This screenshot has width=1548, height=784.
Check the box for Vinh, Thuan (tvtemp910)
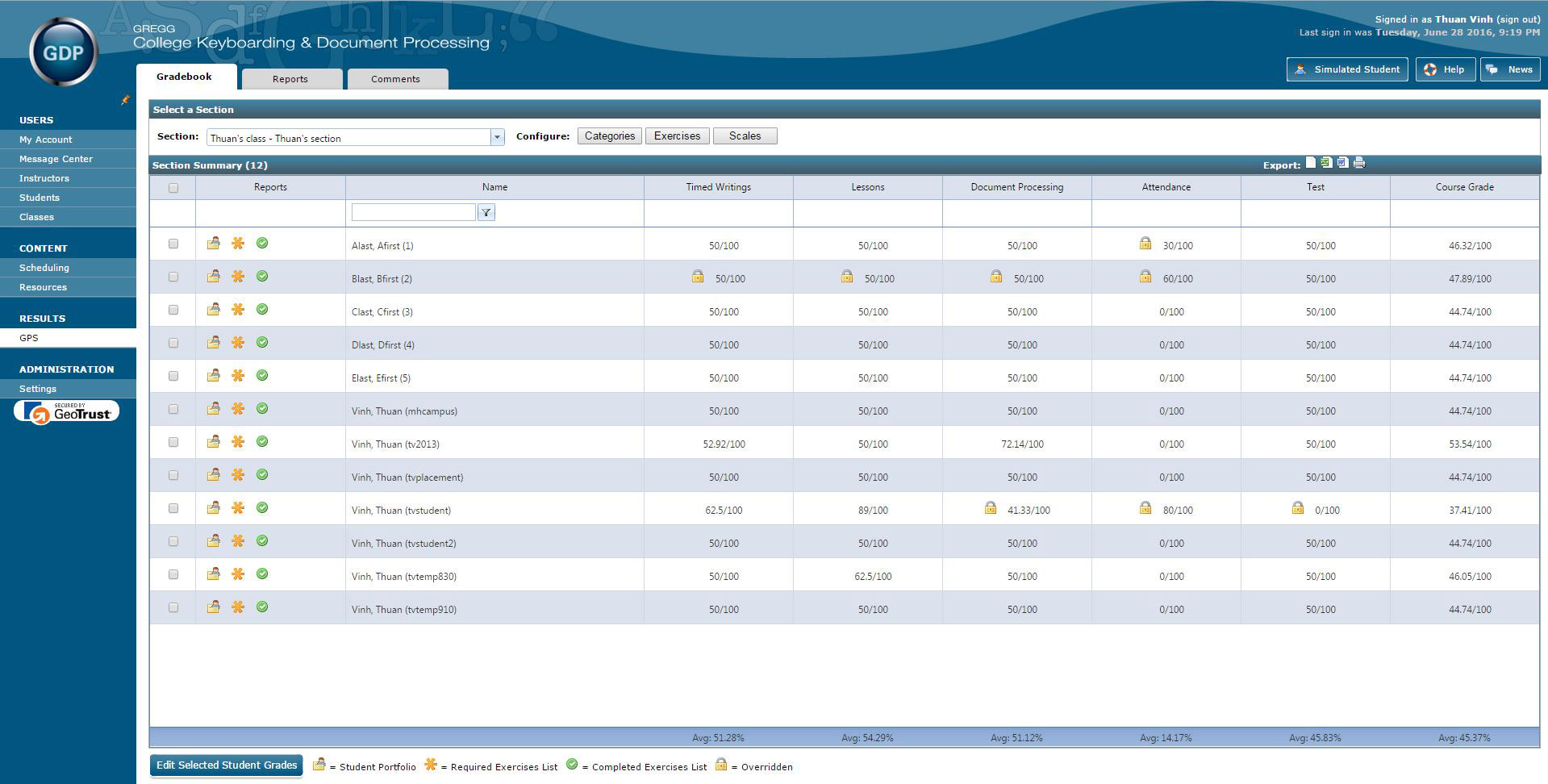pos(173,607)
